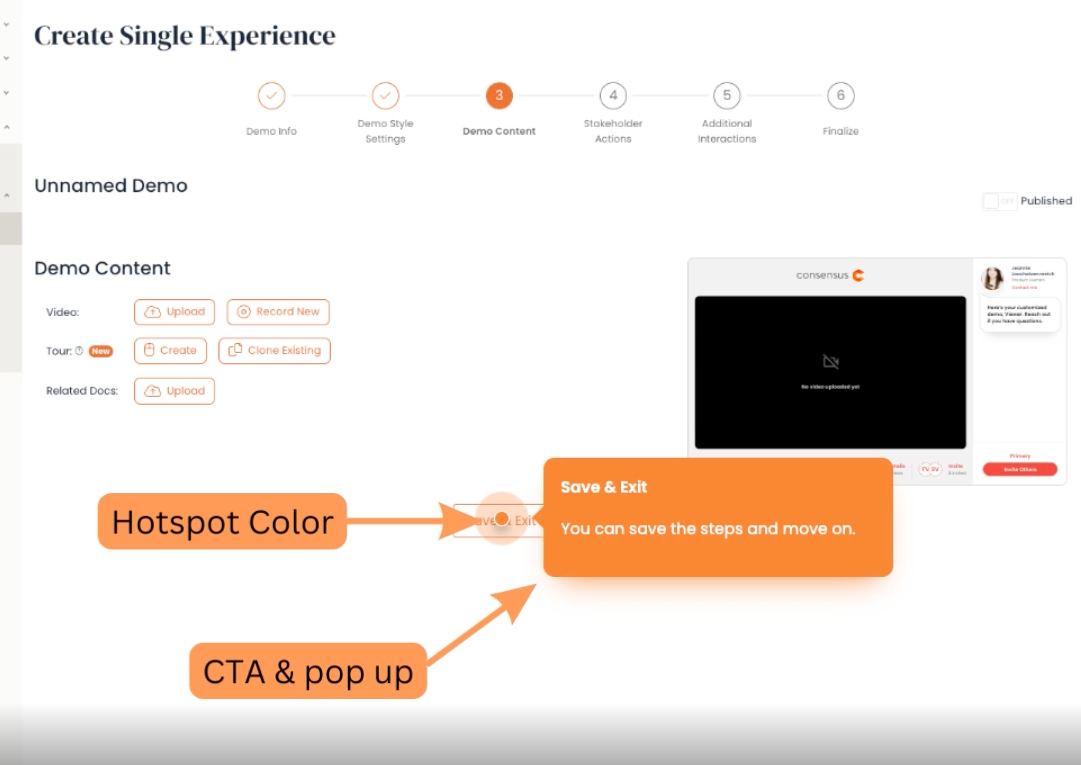Click 'You can save the steps and move on.'
The image size is (1081, 765).
click(707, 529)
